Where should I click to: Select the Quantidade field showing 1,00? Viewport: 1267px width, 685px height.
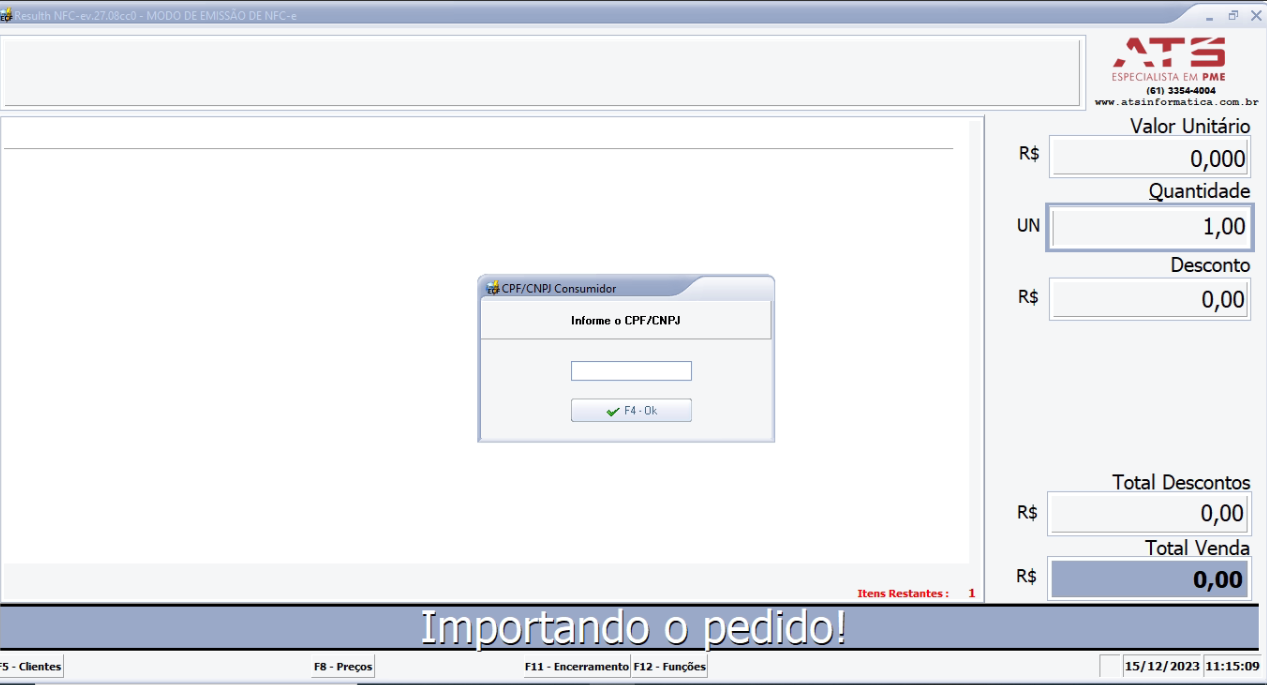(1149, 227)
